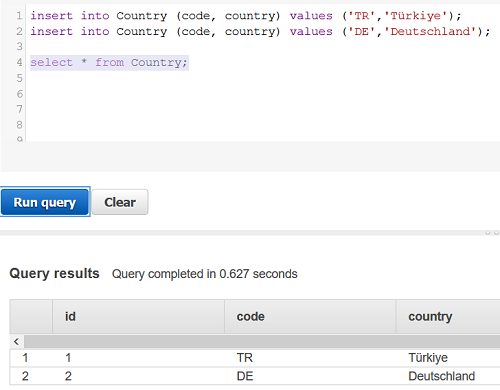Click the 'Türkiye' string in editor

416,16
